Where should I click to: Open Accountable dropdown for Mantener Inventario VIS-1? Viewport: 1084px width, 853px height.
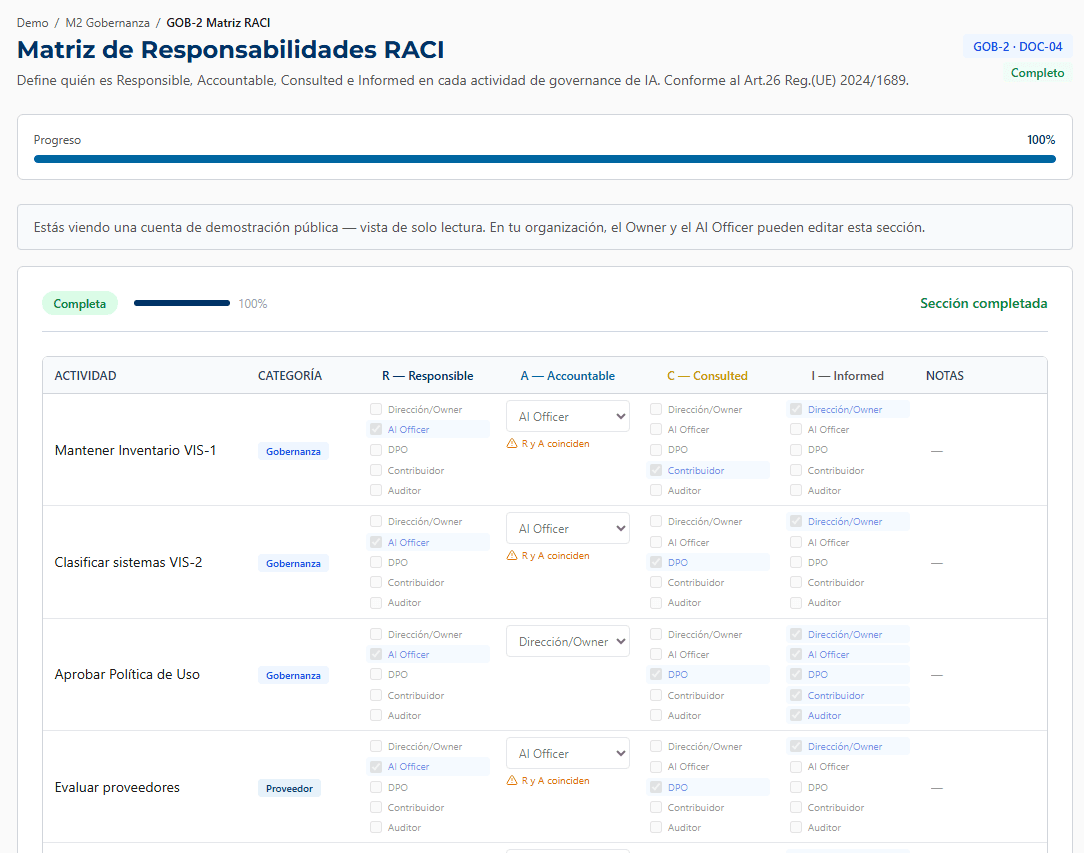click(568, 417)
